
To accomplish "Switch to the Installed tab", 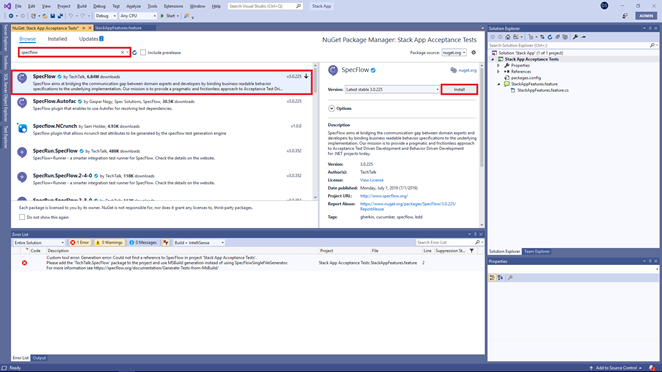I will pyautogui.click(x=57, y=39).
